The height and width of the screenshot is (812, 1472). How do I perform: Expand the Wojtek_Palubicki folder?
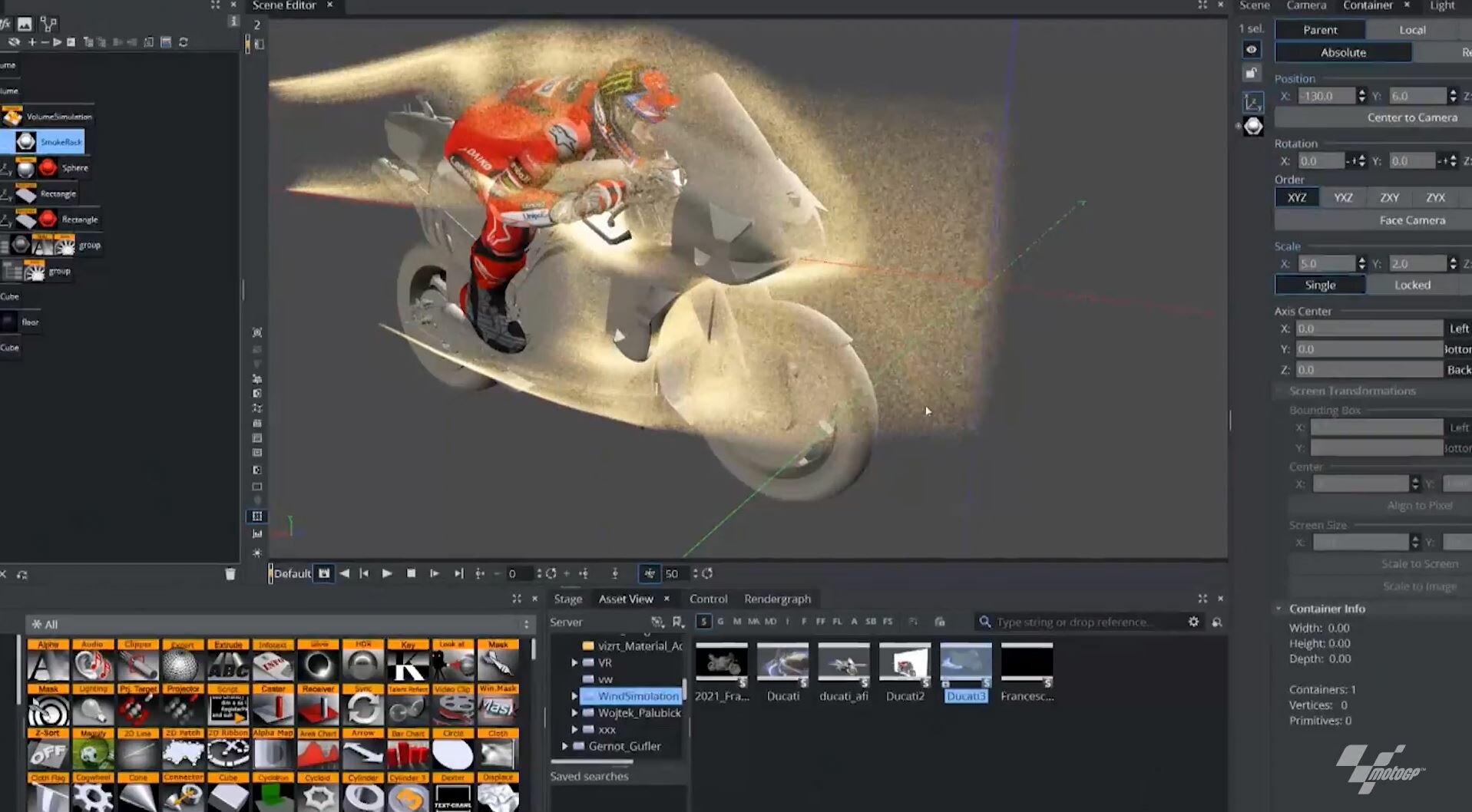(574, 713)
